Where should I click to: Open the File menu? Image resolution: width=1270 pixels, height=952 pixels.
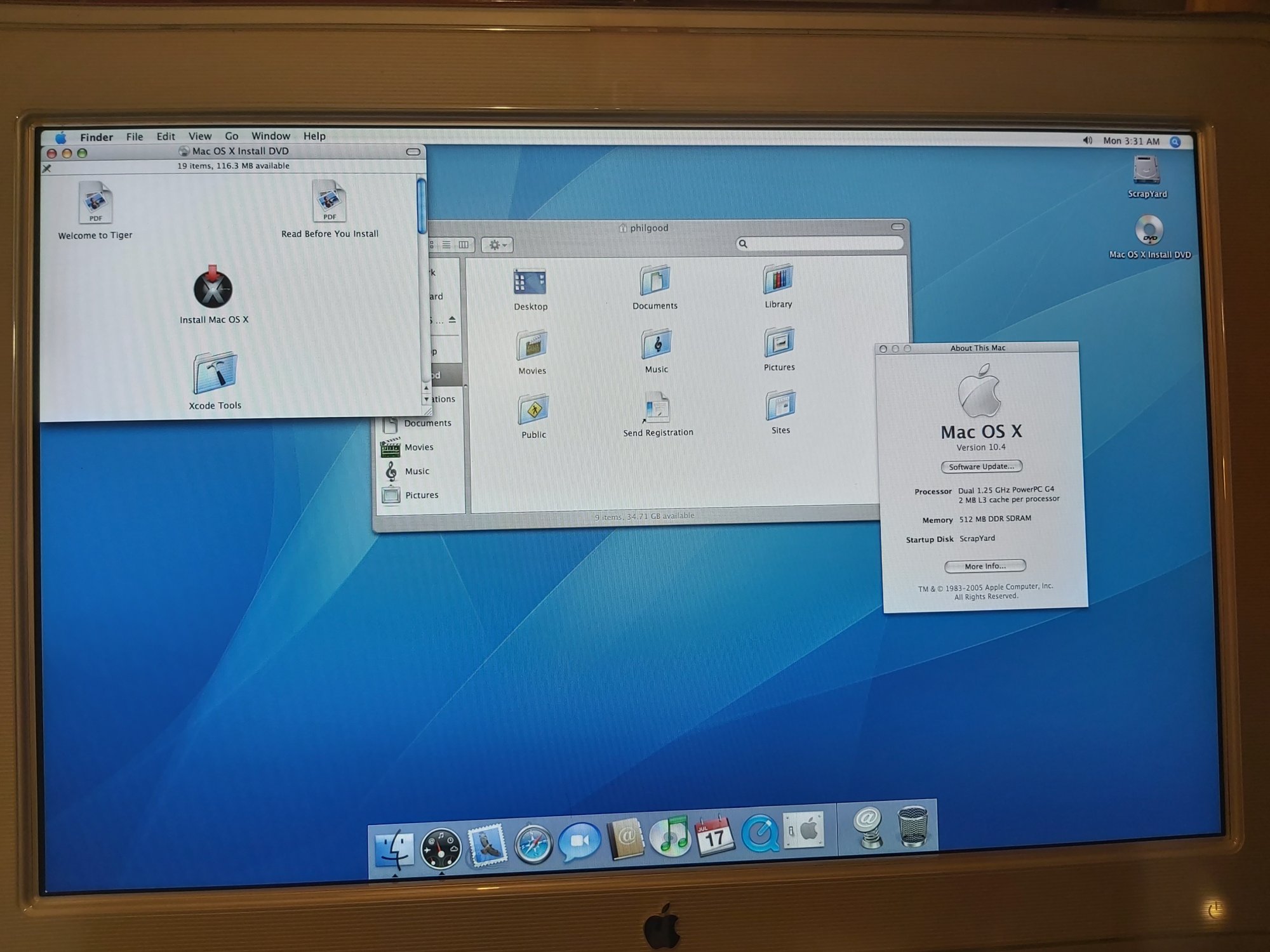135,136
